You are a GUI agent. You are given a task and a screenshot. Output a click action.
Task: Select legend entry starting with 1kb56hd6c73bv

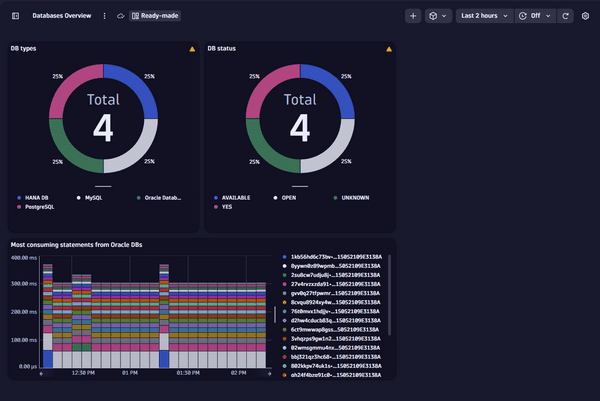coord(332,257)
